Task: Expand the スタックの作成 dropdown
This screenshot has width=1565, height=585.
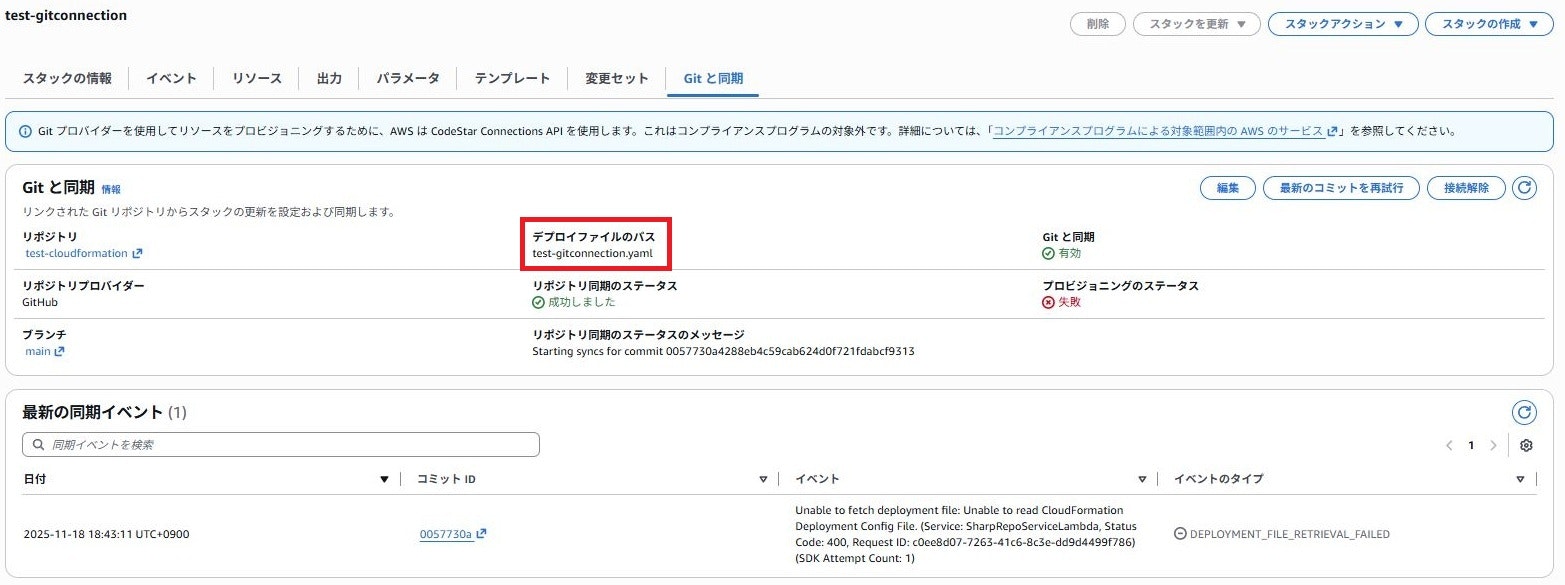Action: (x=1489, y=24)
